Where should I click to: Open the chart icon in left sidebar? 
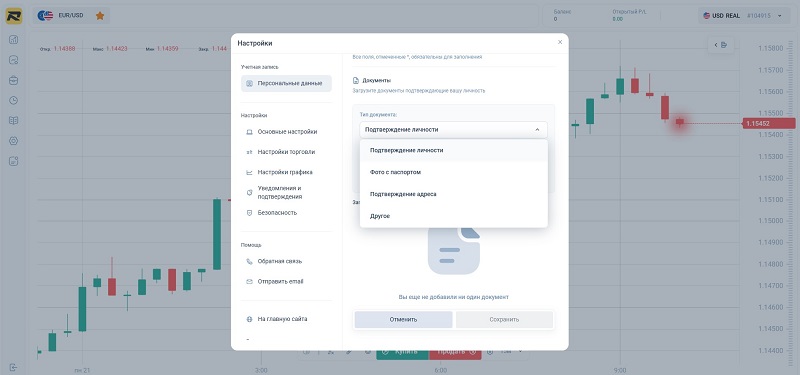14,40
